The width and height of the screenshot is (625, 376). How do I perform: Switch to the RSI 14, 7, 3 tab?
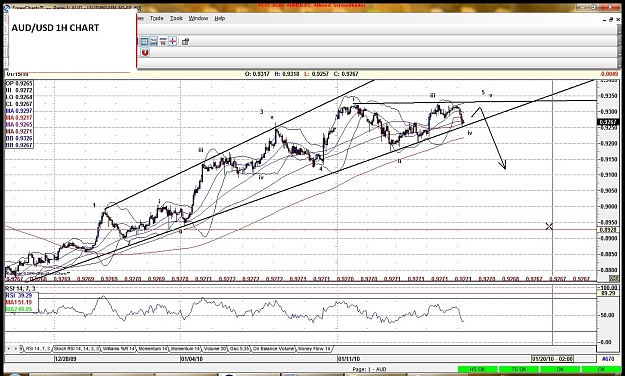(x=38, y=349)
